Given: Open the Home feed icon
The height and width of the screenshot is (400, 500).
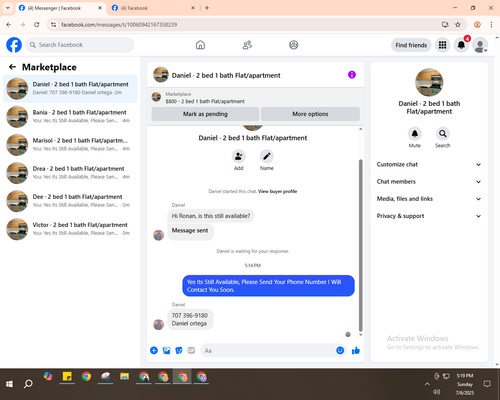Looking at the screenshot, I should (x=200, y=45).
